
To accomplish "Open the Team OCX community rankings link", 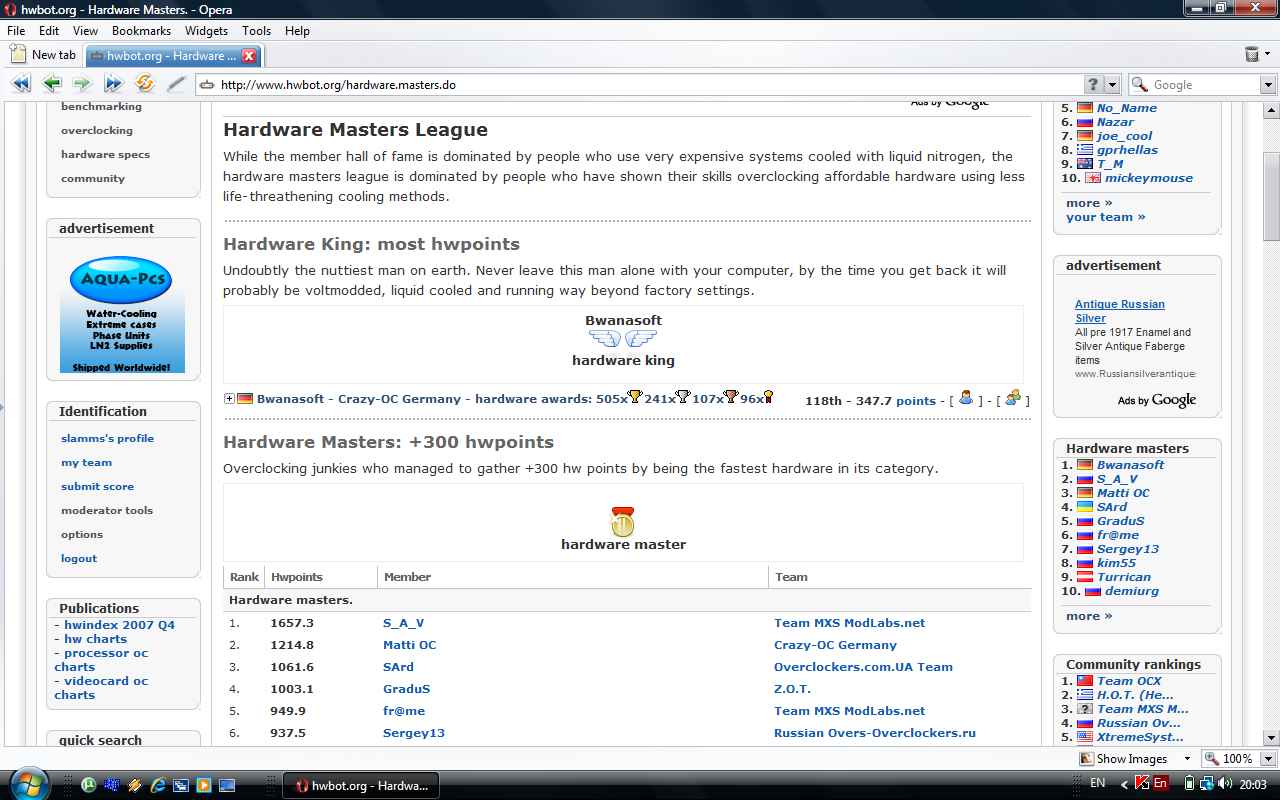I will [1129, 681].
